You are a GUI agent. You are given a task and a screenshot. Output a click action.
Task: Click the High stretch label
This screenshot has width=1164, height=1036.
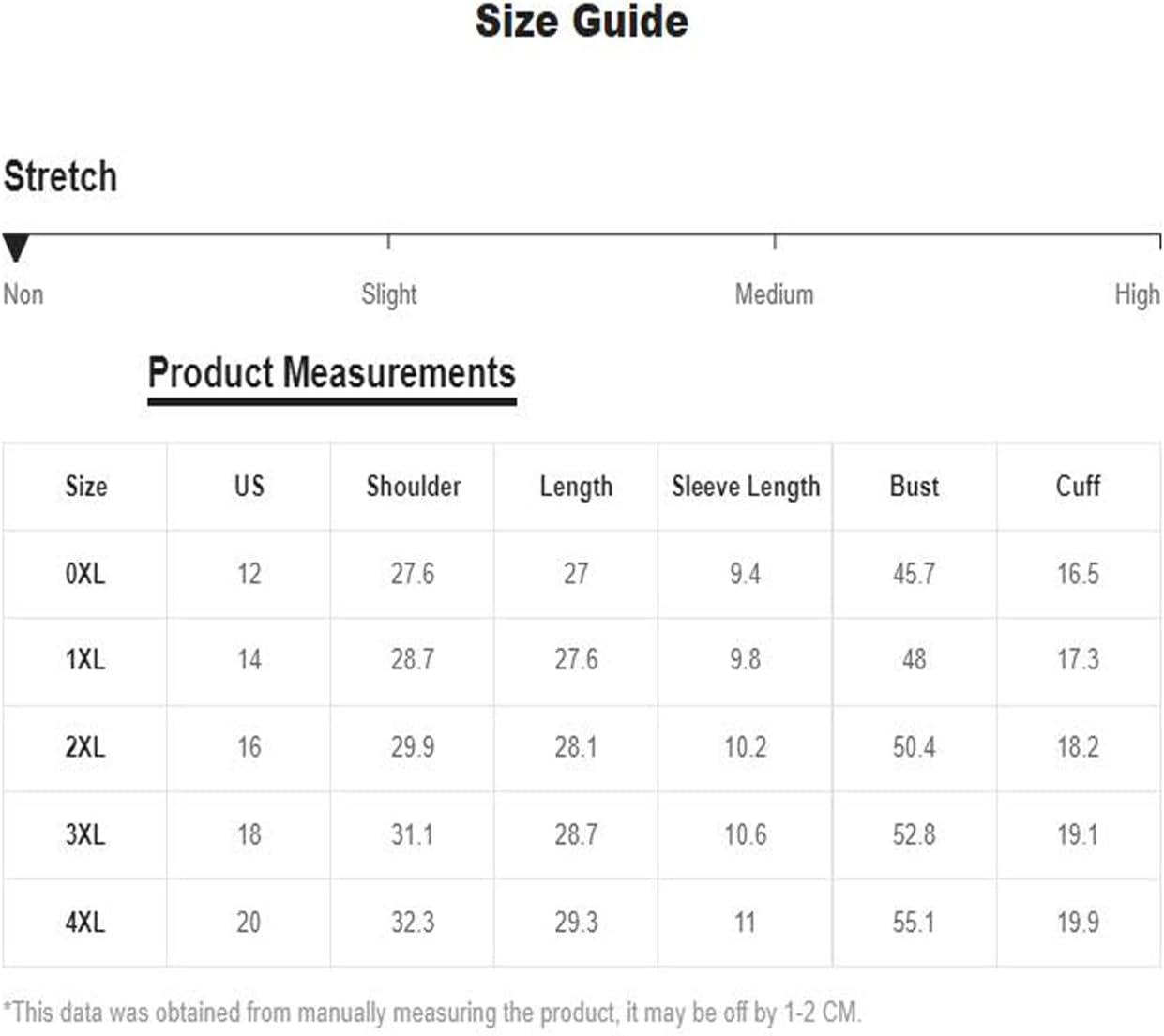1137,294
